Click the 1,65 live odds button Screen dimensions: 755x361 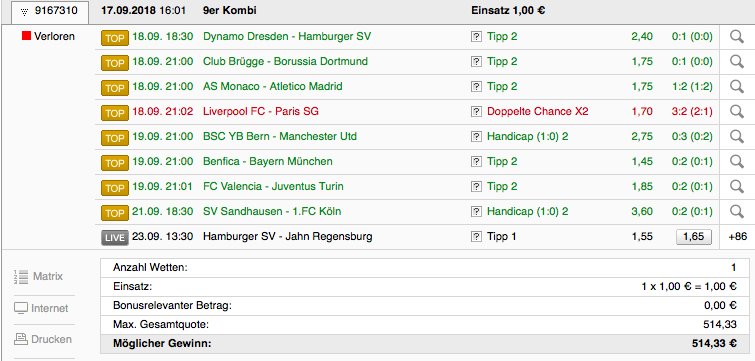click(x=693, y=237)
